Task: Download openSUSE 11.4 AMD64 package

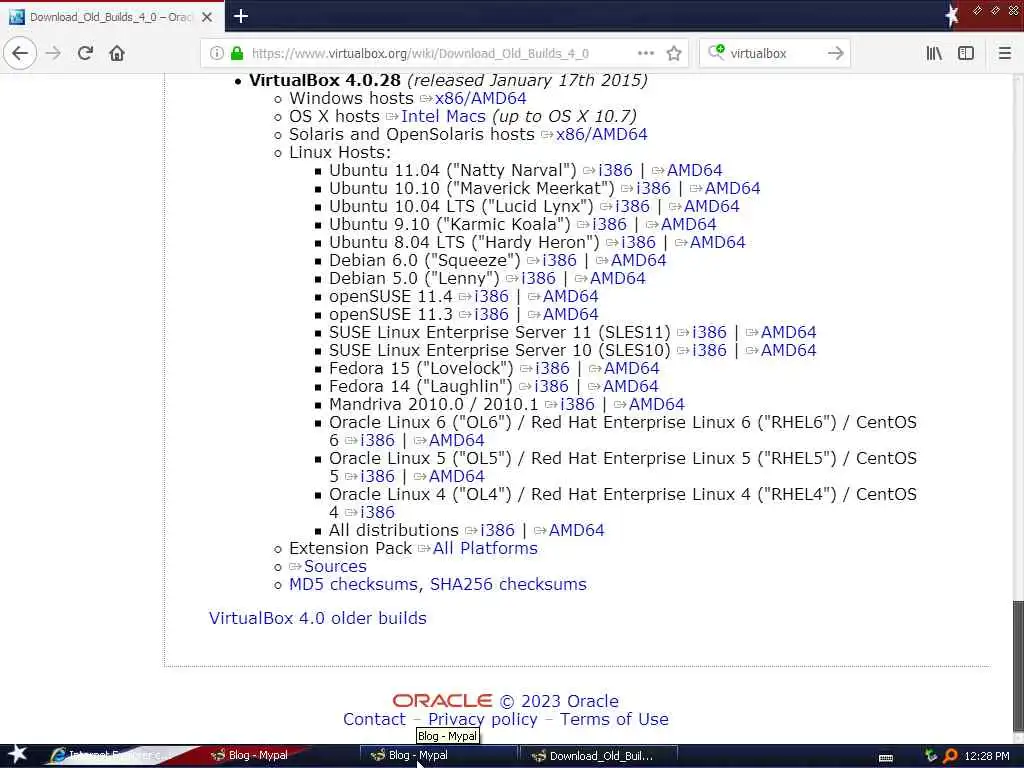Action: [x=570, y=296]
